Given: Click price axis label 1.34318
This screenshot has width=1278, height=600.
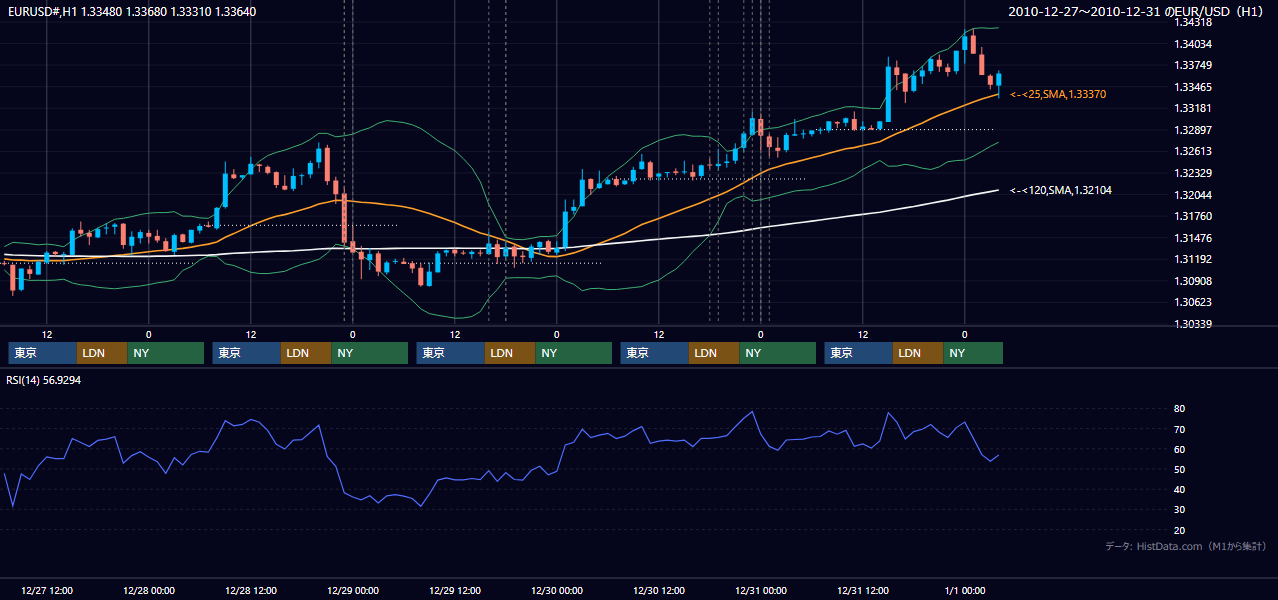Looking at the screenshot, I should click(1192, 22).
